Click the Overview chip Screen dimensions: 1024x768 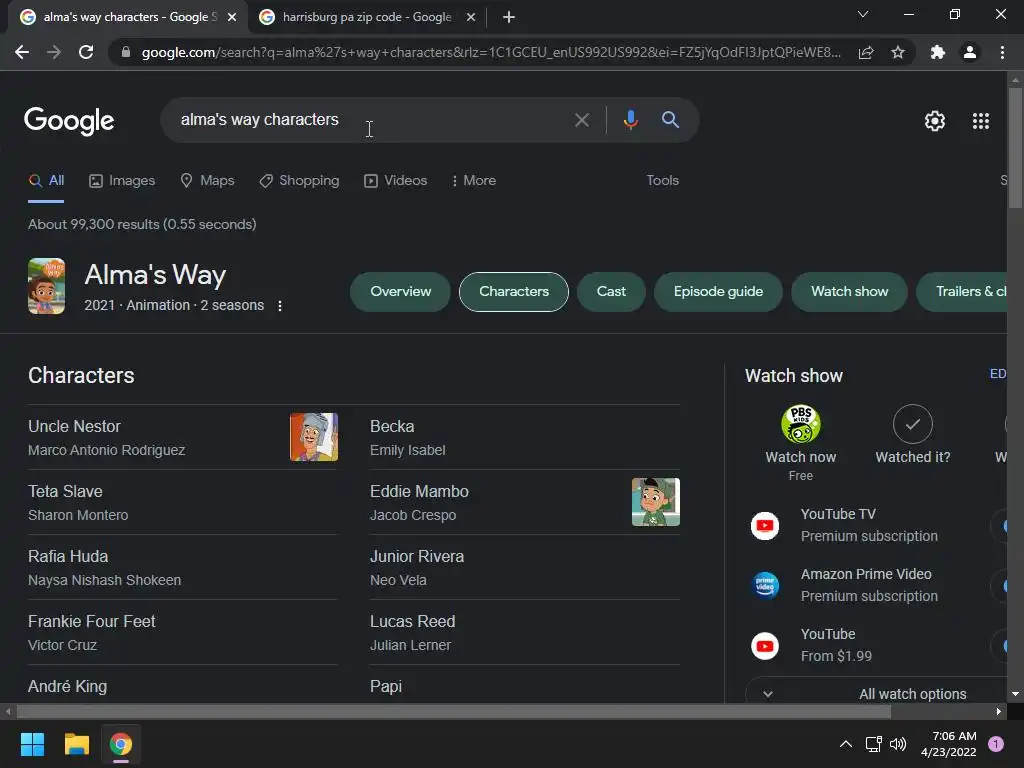point(400,292)
